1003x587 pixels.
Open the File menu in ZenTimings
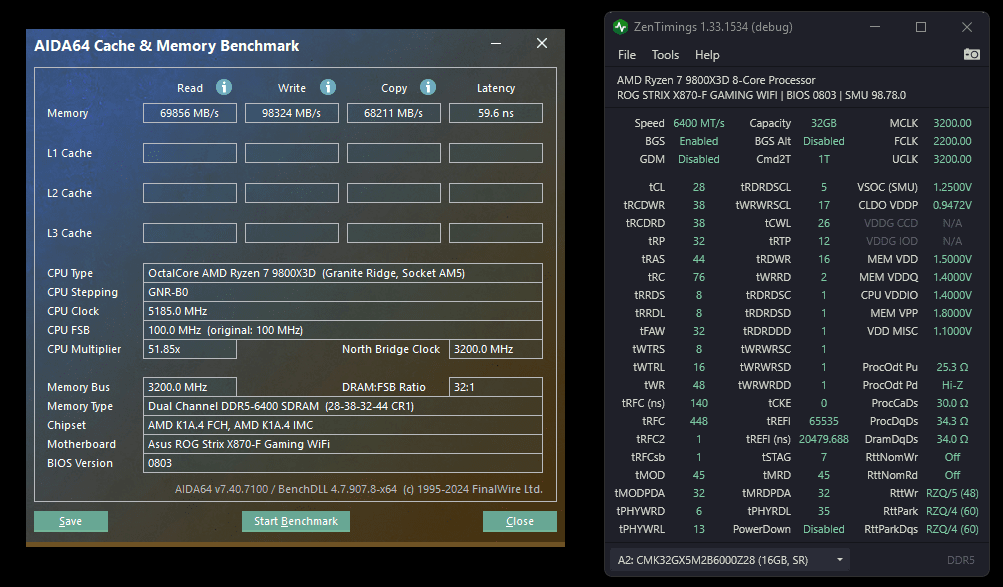pyautogui.click(x=627, y=55)
